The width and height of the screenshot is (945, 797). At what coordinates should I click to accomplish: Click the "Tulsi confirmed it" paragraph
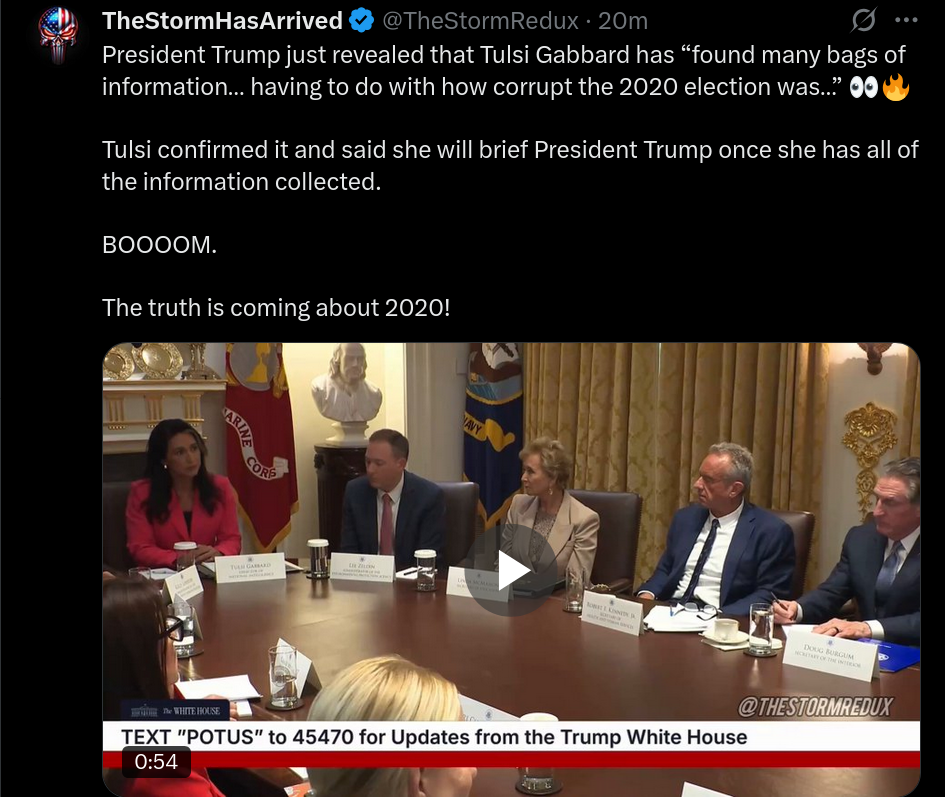tap(510, 166)
